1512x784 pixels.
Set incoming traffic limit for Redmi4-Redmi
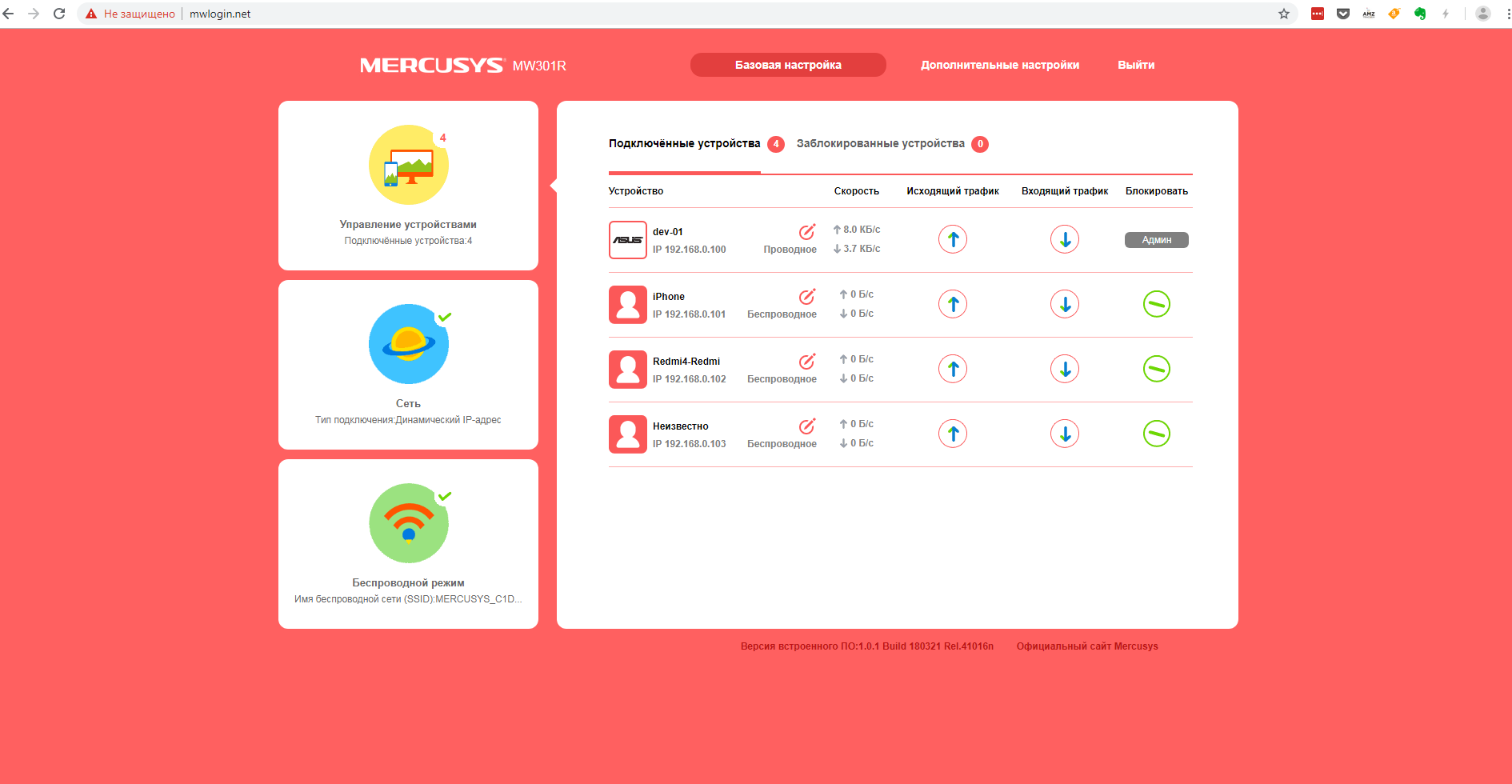pos(1065,369)
